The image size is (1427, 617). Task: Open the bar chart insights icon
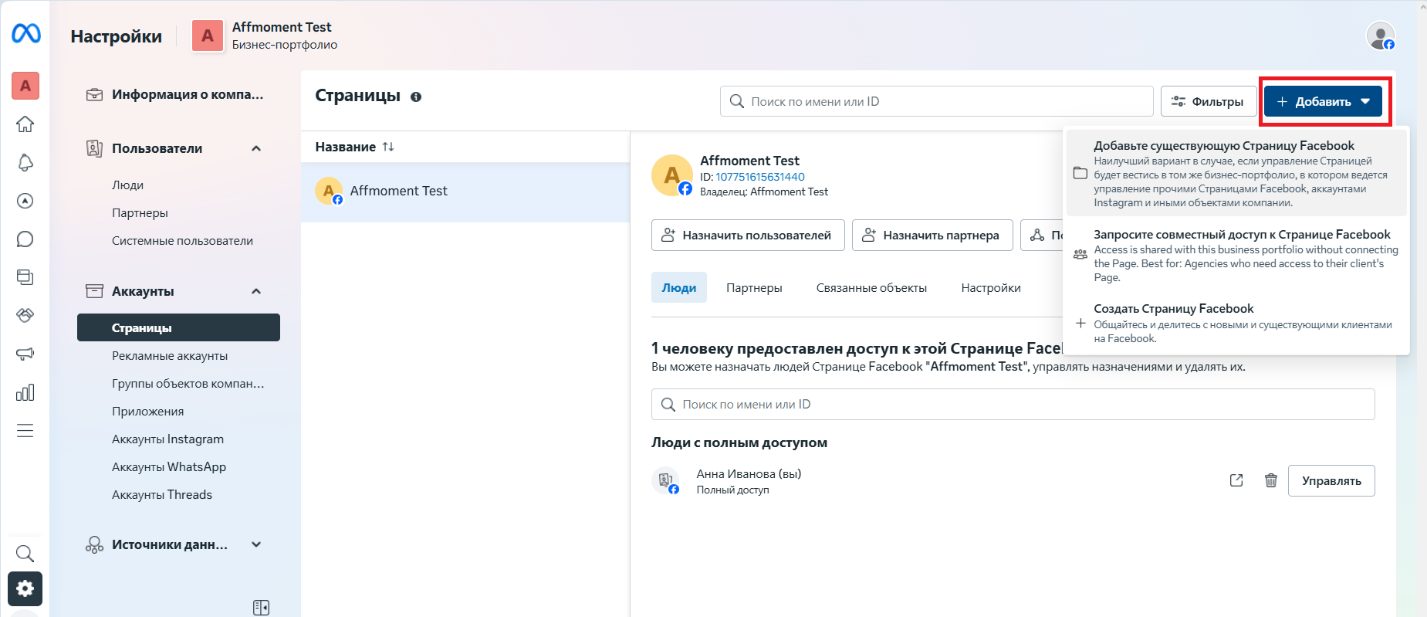click(x=25, y=392)
